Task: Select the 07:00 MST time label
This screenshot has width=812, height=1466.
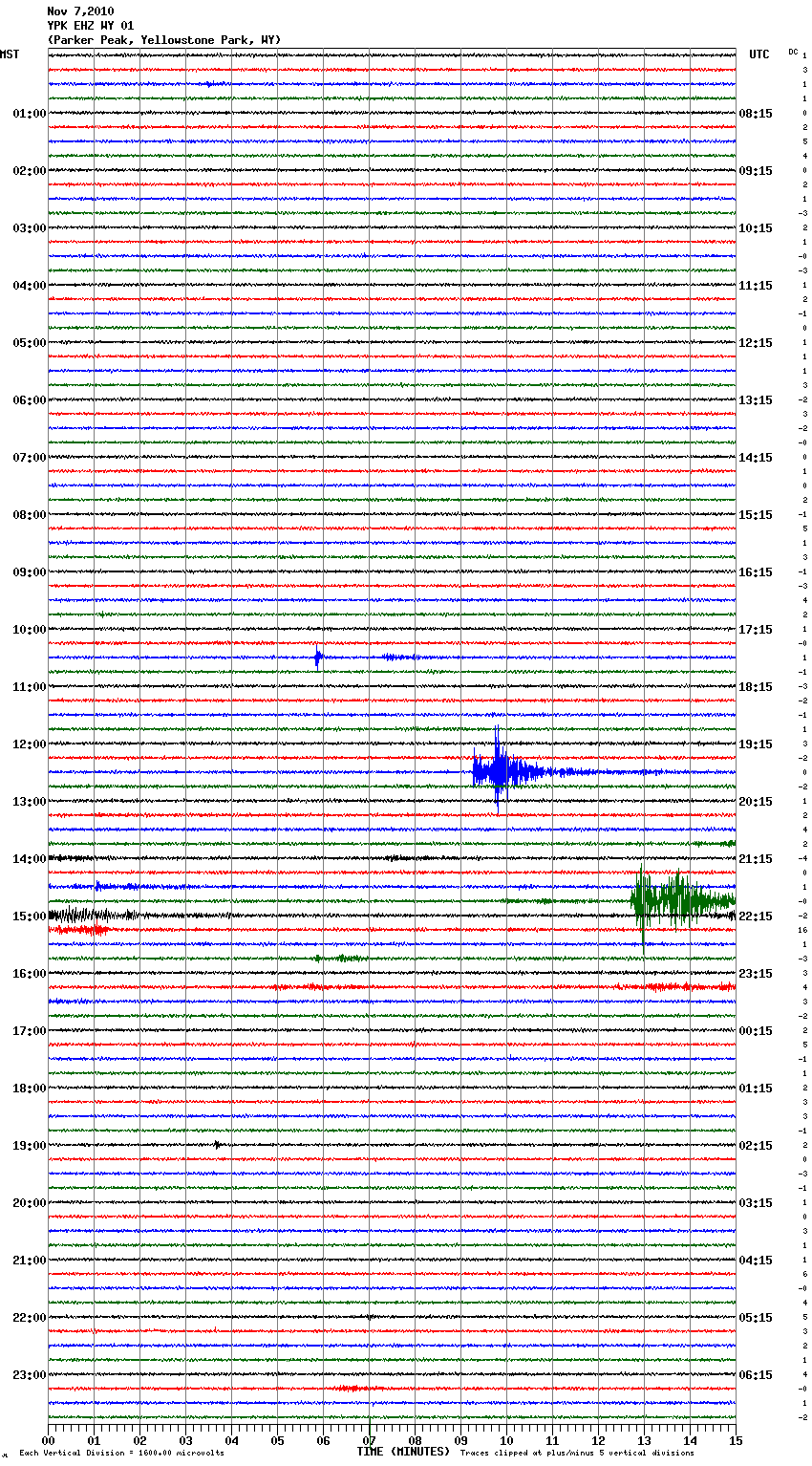Action: [x=30, y=458]
